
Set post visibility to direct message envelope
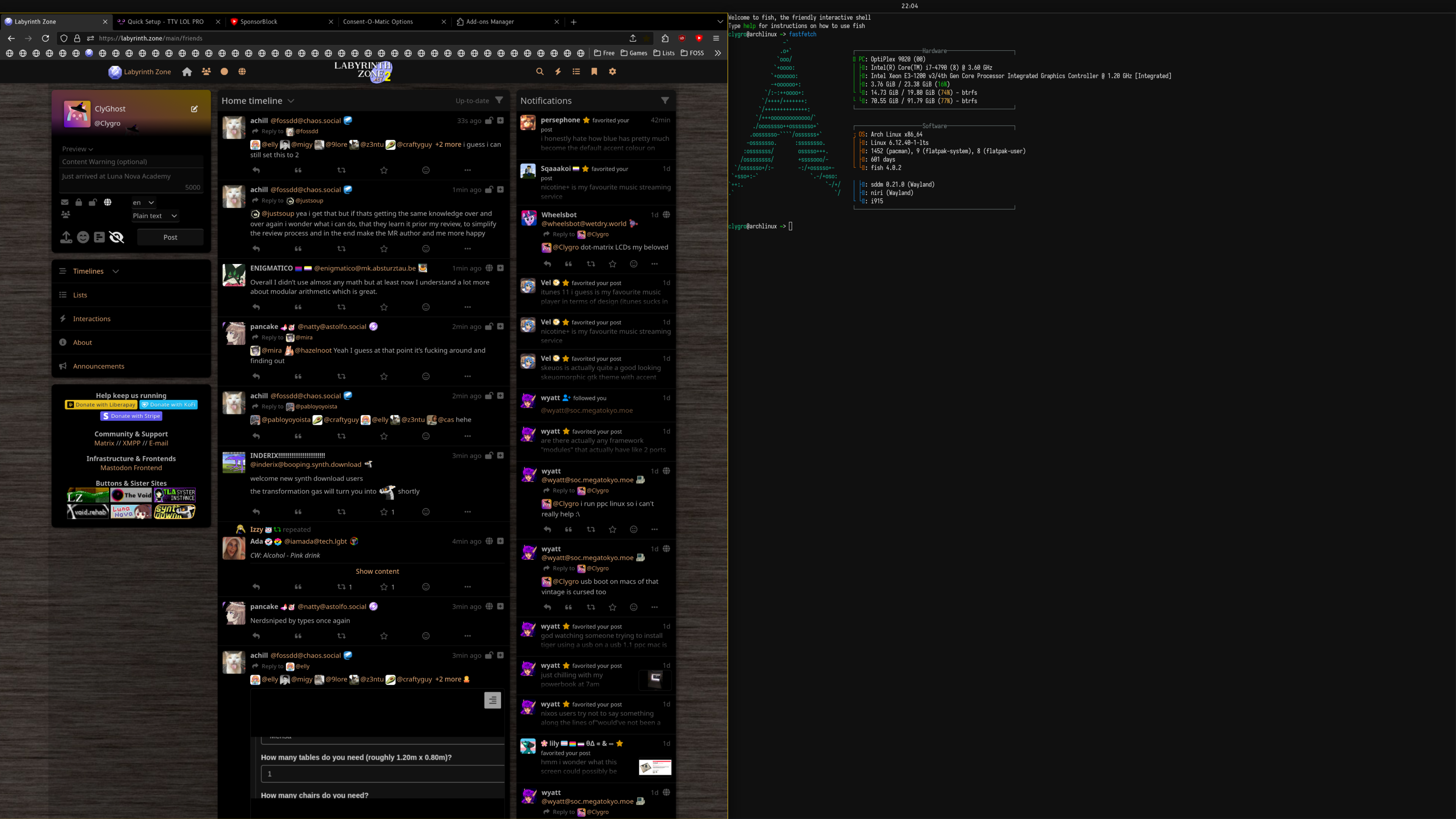[64, 203]
